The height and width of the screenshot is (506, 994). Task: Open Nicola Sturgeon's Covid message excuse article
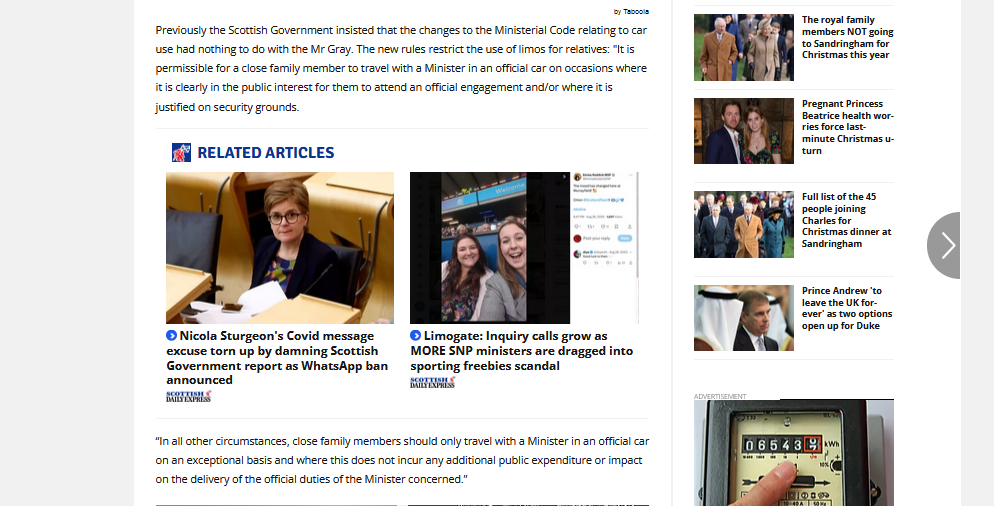[277, 358]
